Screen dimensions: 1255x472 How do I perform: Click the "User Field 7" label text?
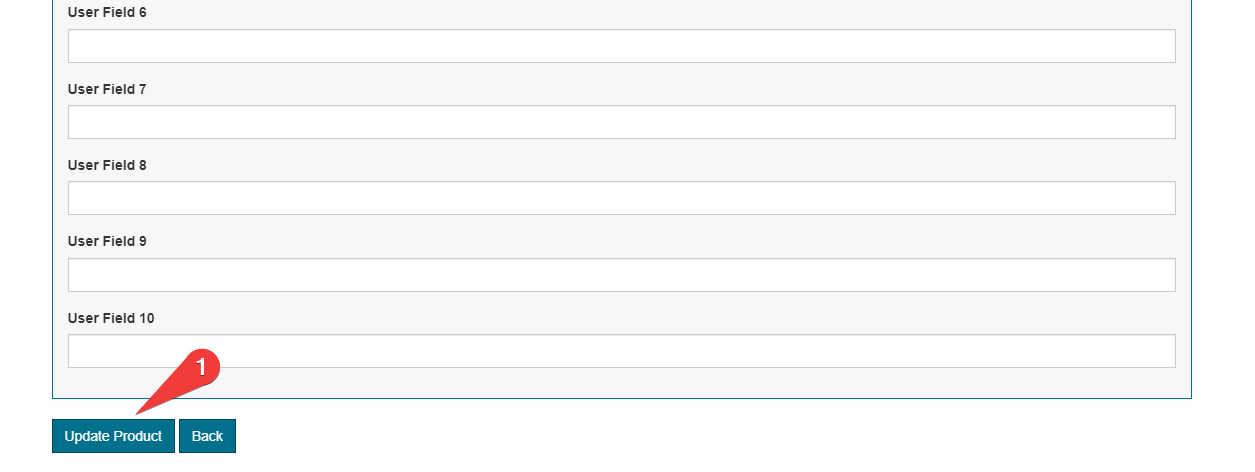pos(107,89)
